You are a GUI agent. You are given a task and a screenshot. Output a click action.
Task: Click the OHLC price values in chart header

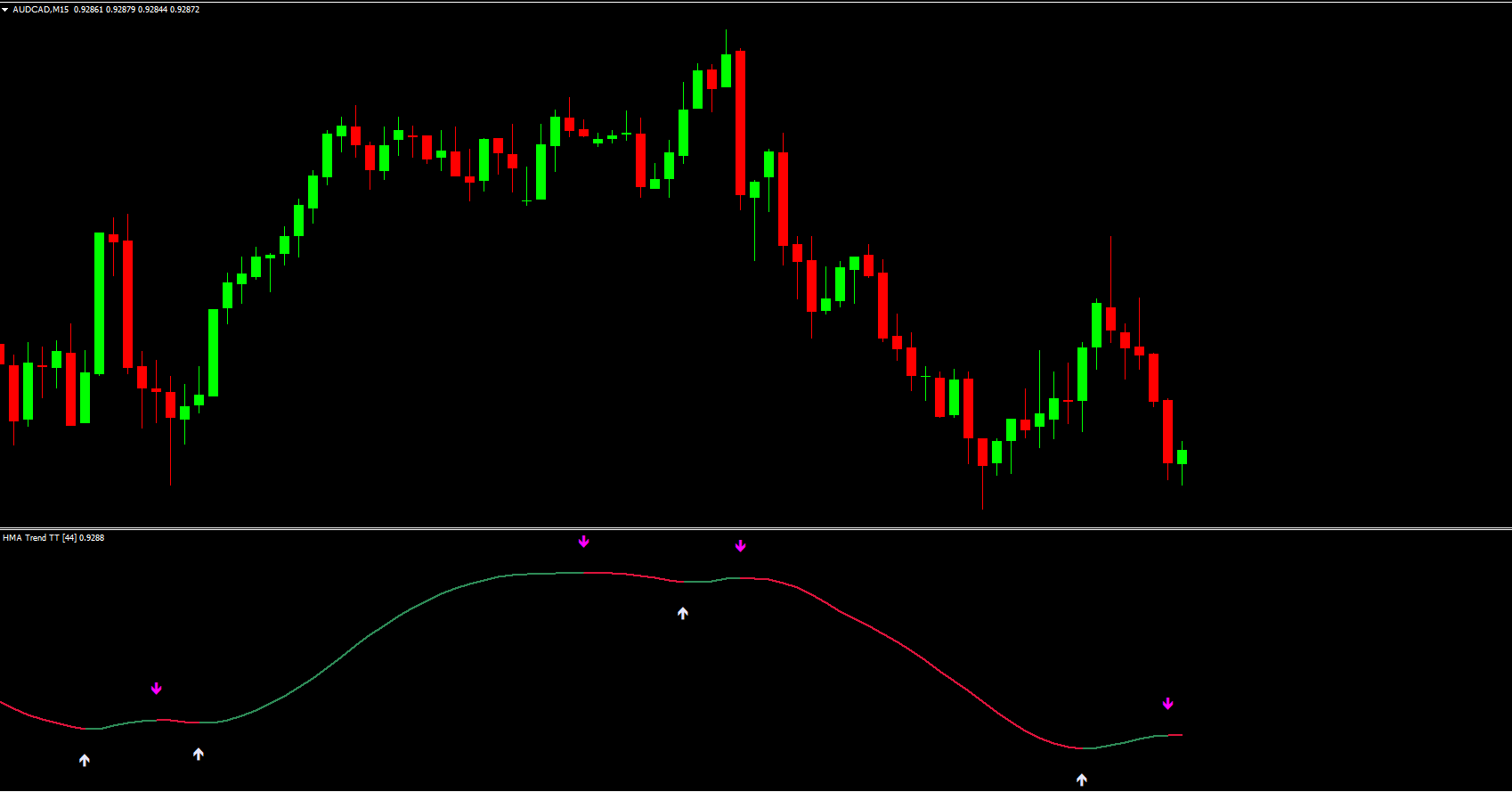point(136,10)
